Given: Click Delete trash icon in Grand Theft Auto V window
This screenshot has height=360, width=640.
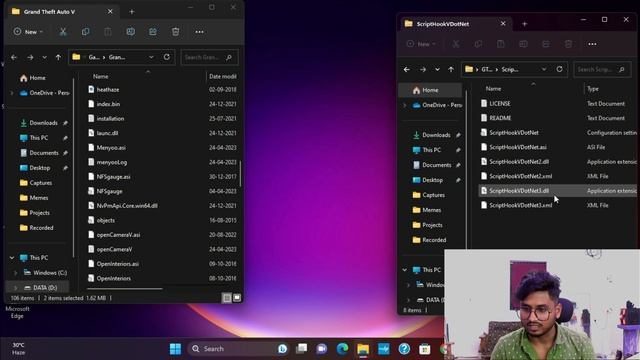Looking at the screenshot, I should click(176, 32).
